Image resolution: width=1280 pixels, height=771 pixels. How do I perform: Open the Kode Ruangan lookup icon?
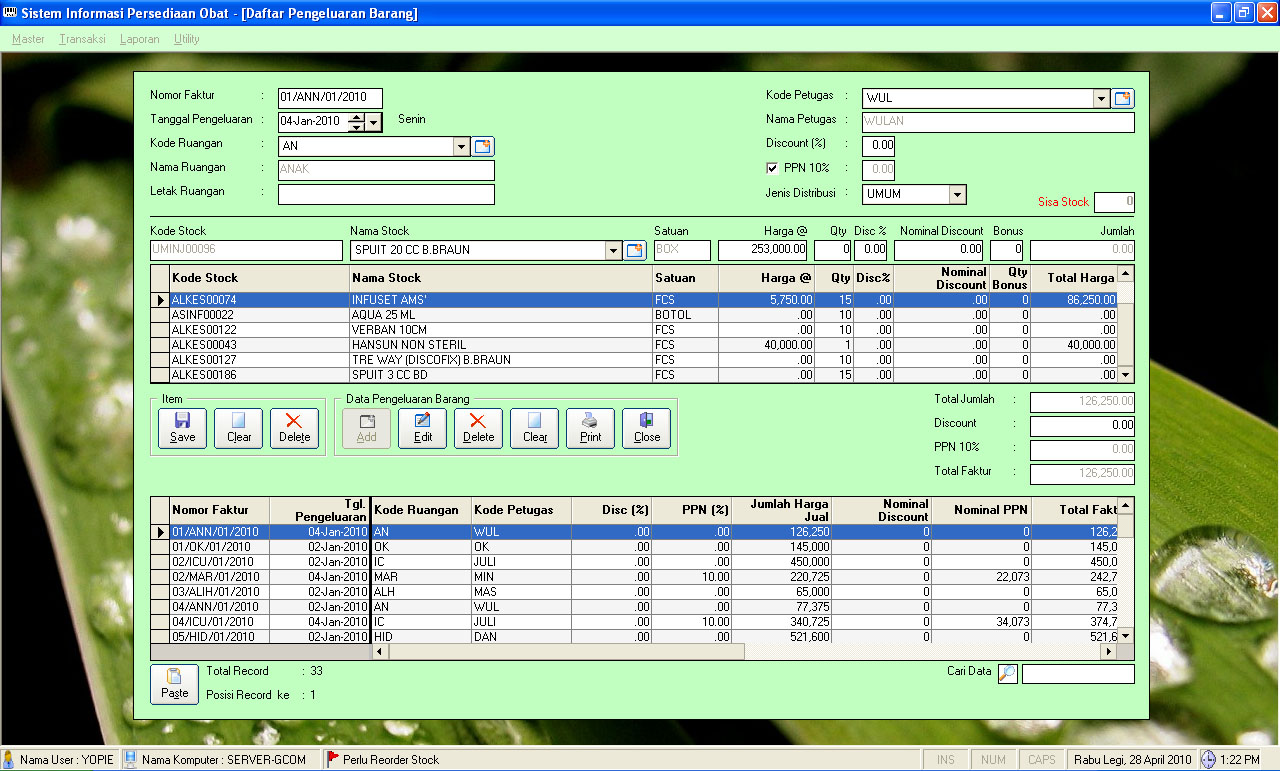click(483, 147)
